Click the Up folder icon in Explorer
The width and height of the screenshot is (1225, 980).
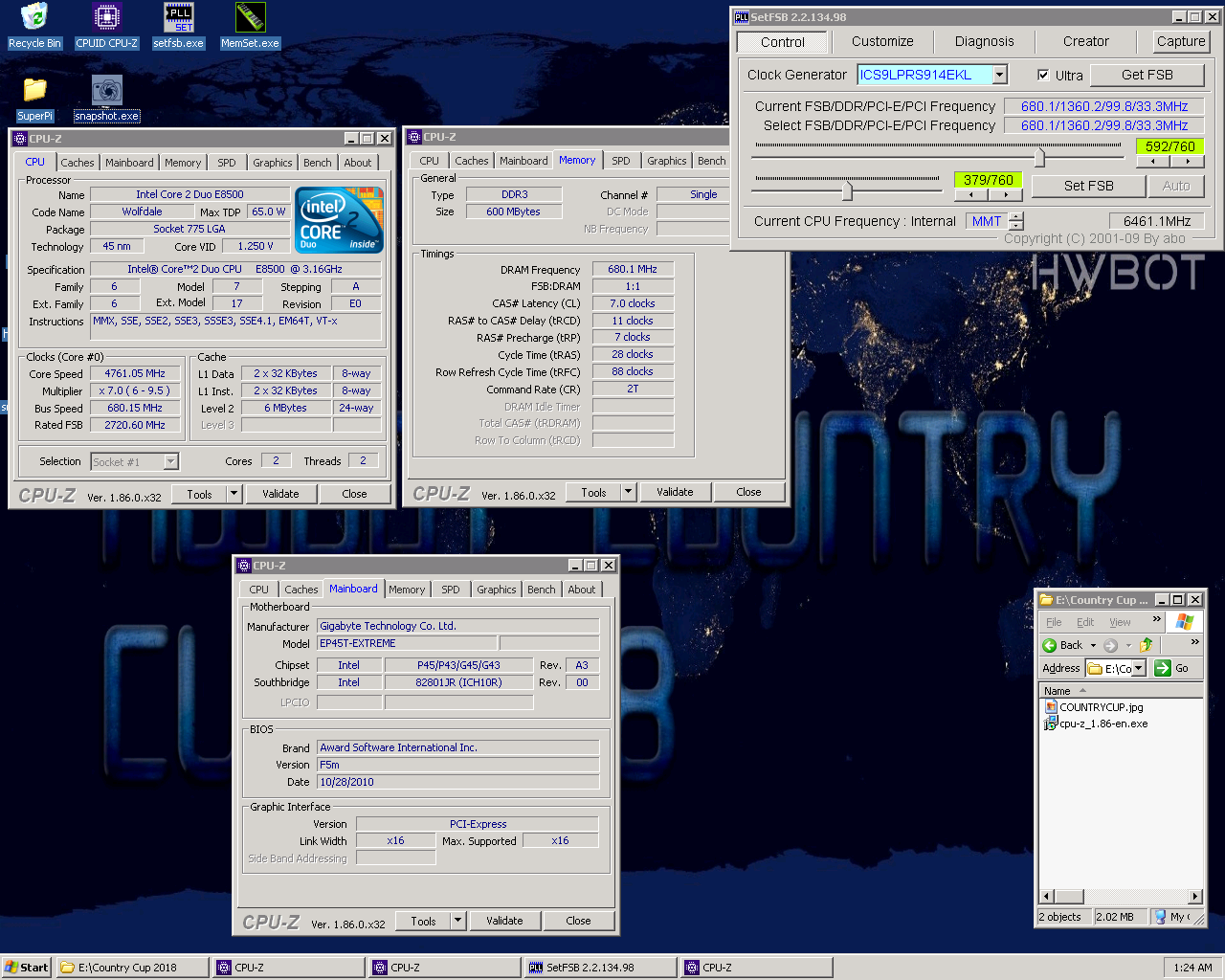(1147, 645)
